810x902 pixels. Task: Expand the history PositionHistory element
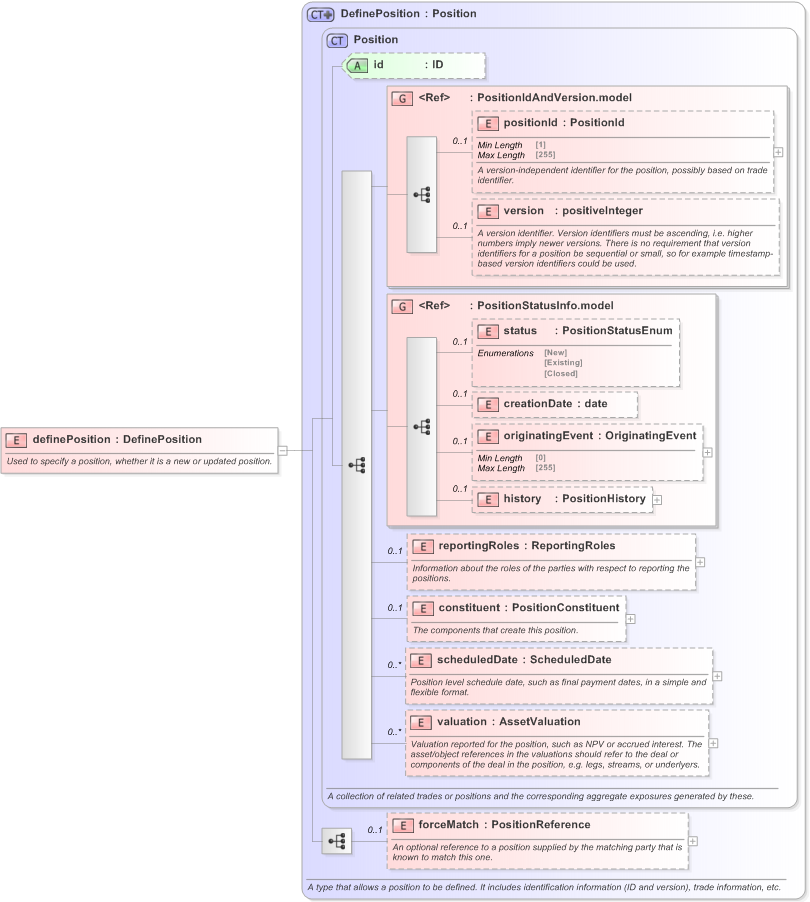click(657, 500)
